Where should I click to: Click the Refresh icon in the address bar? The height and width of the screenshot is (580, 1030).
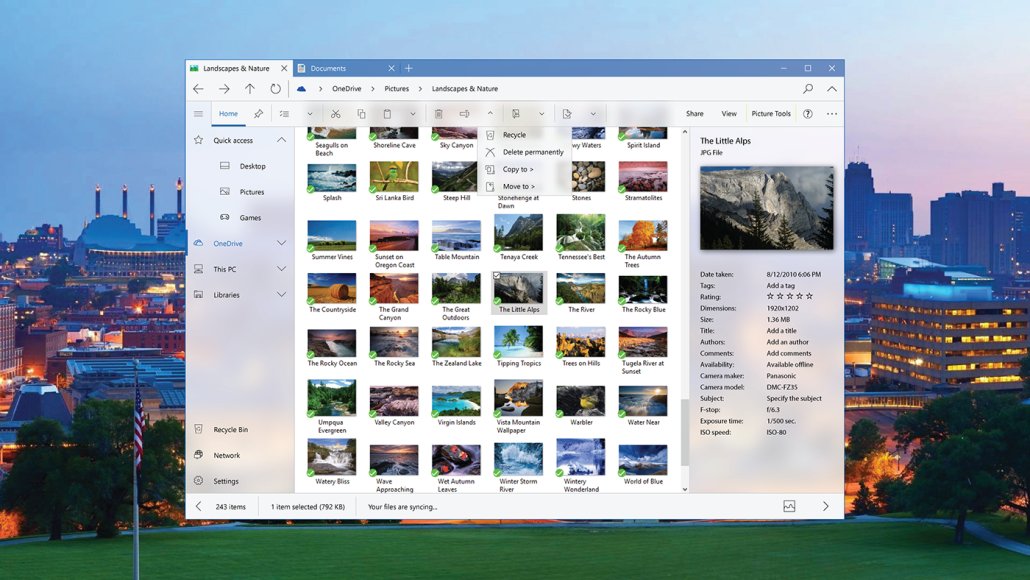[x=274, y=88]
